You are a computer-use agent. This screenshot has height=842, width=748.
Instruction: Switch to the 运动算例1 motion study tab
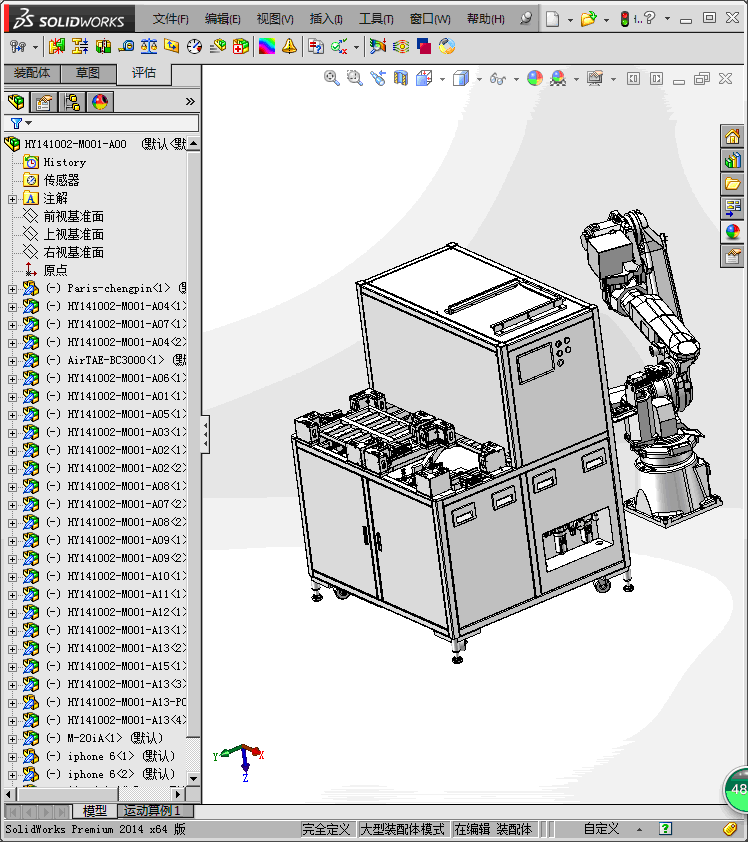[x=152, y=811]
